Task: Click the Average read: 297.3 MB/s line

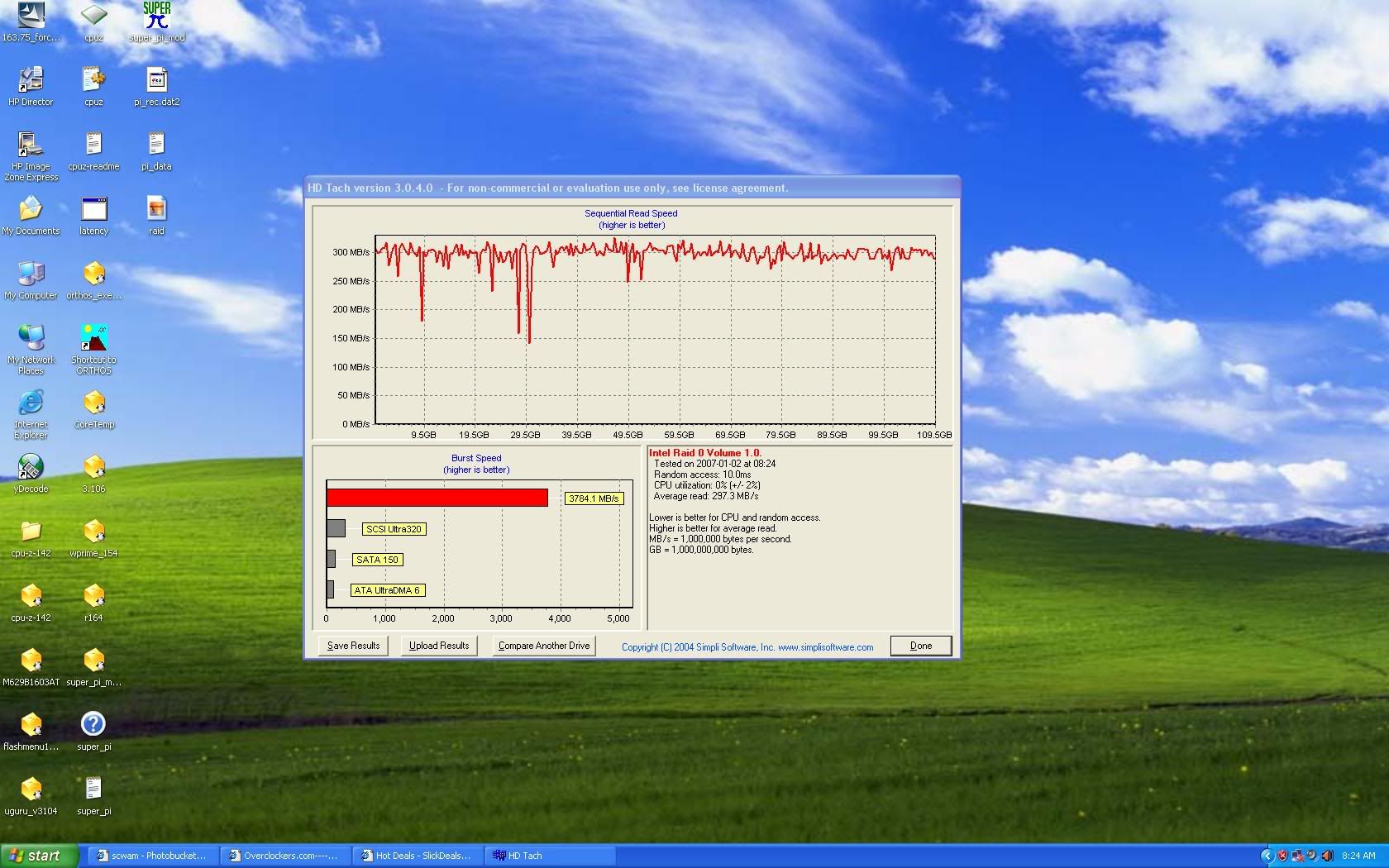Action: click(706, 496)
